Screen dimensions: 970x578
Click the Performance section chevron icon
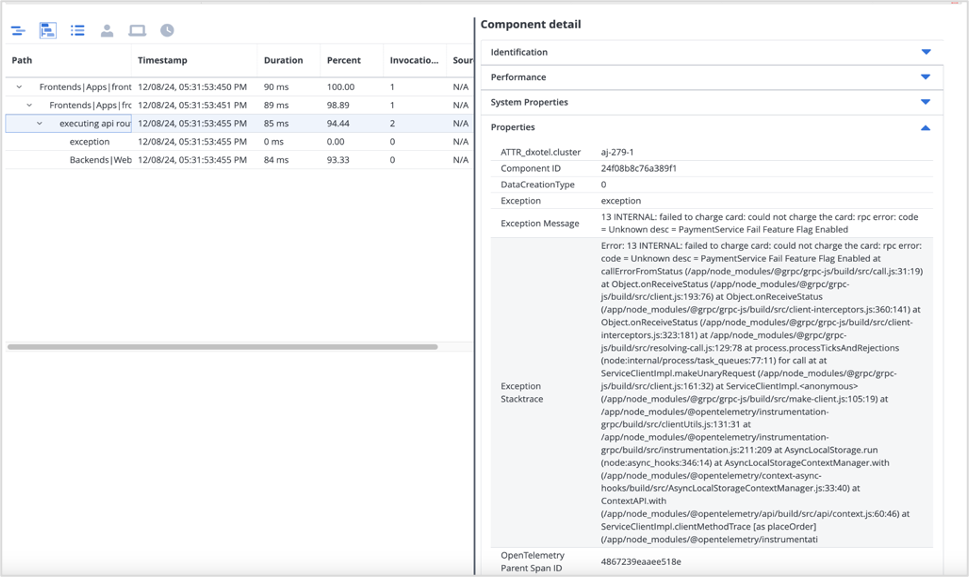pos(925,78)
